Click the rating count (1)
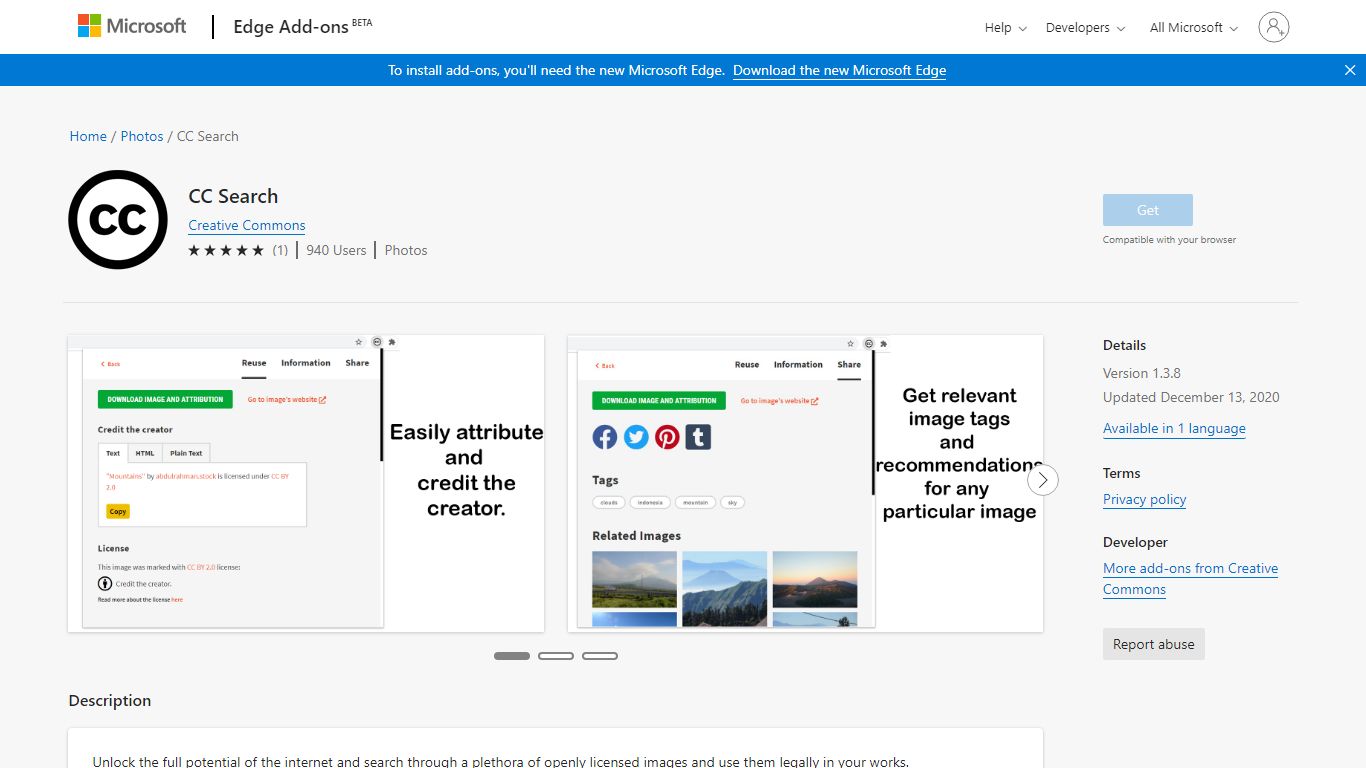 coord(280,250)
